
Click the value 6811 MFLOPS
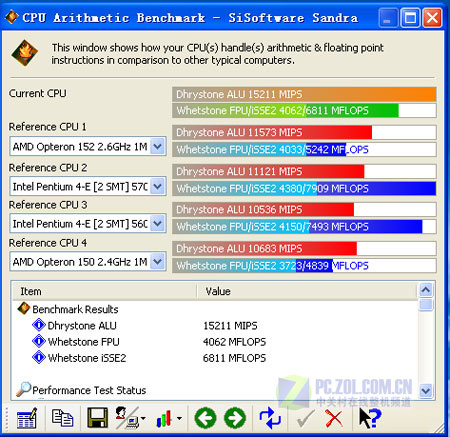point(234,358)
